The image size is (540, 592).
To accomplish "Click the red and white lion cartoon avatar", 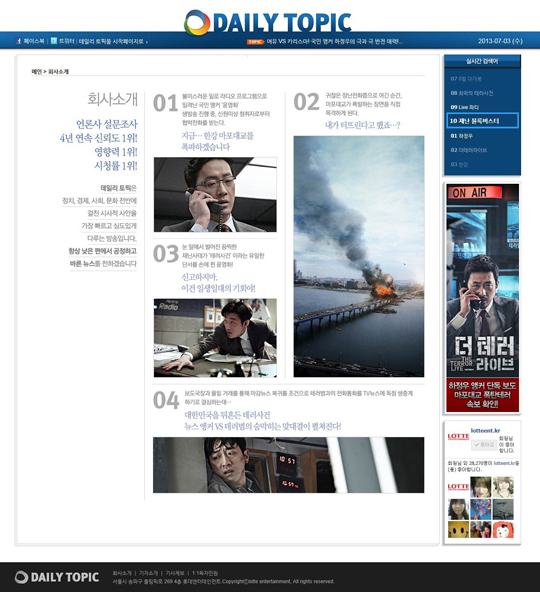I will [x=503, y=529].
